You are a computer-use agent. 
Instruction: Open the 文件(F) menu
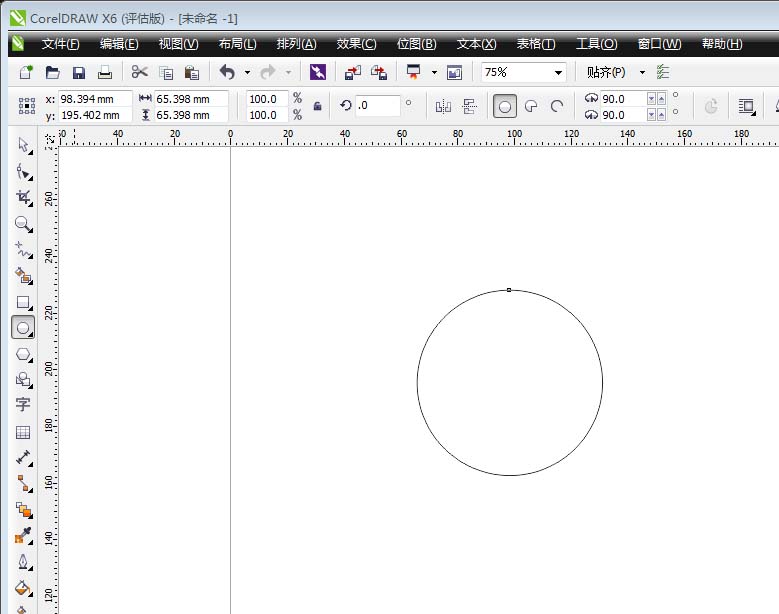pyautogui.click(x=60, y=44)
